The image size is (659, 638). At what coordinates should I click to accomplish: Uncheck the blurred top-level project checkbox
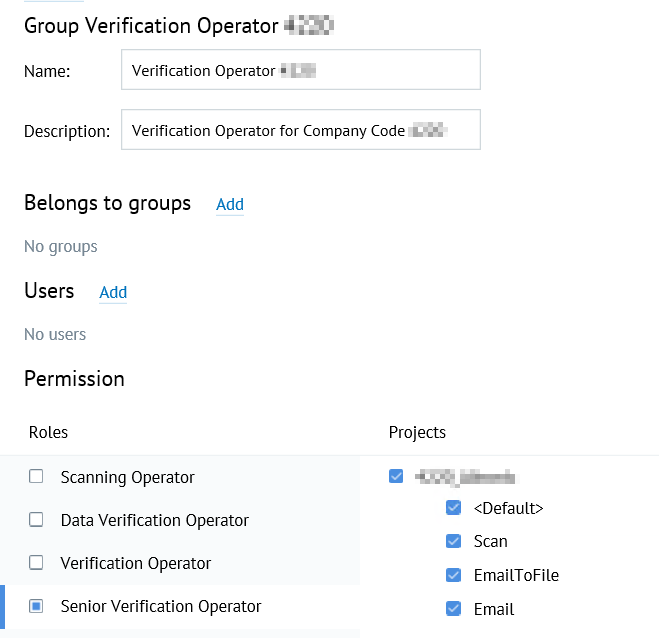point(396,476)
